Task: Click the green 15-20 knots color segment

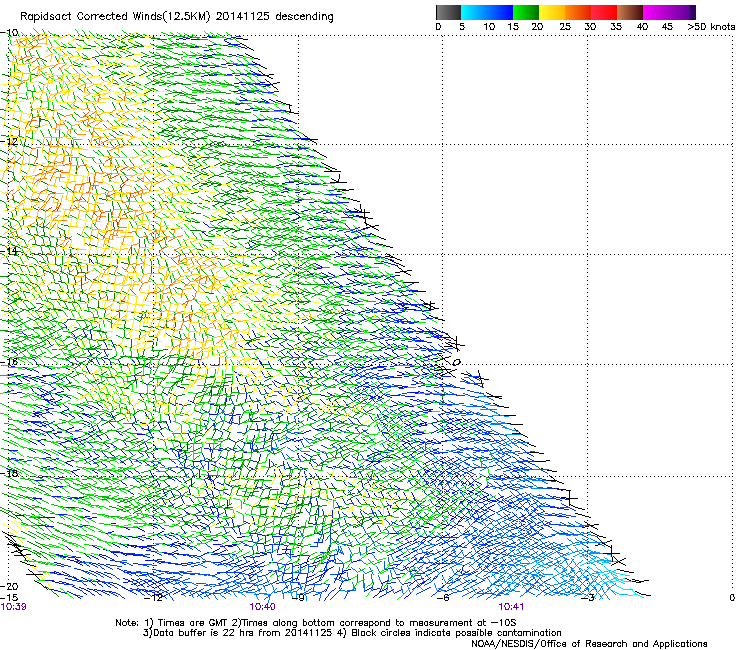Action: click(x=526, y=12)
